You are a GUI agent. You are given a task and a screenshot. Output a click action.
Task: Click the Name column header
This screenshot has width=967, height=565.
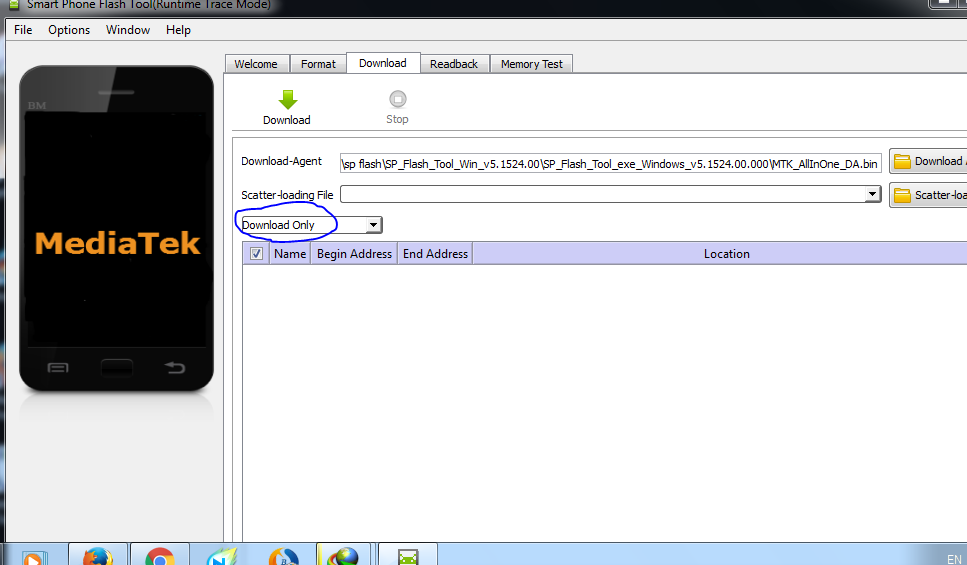(290, 254)
